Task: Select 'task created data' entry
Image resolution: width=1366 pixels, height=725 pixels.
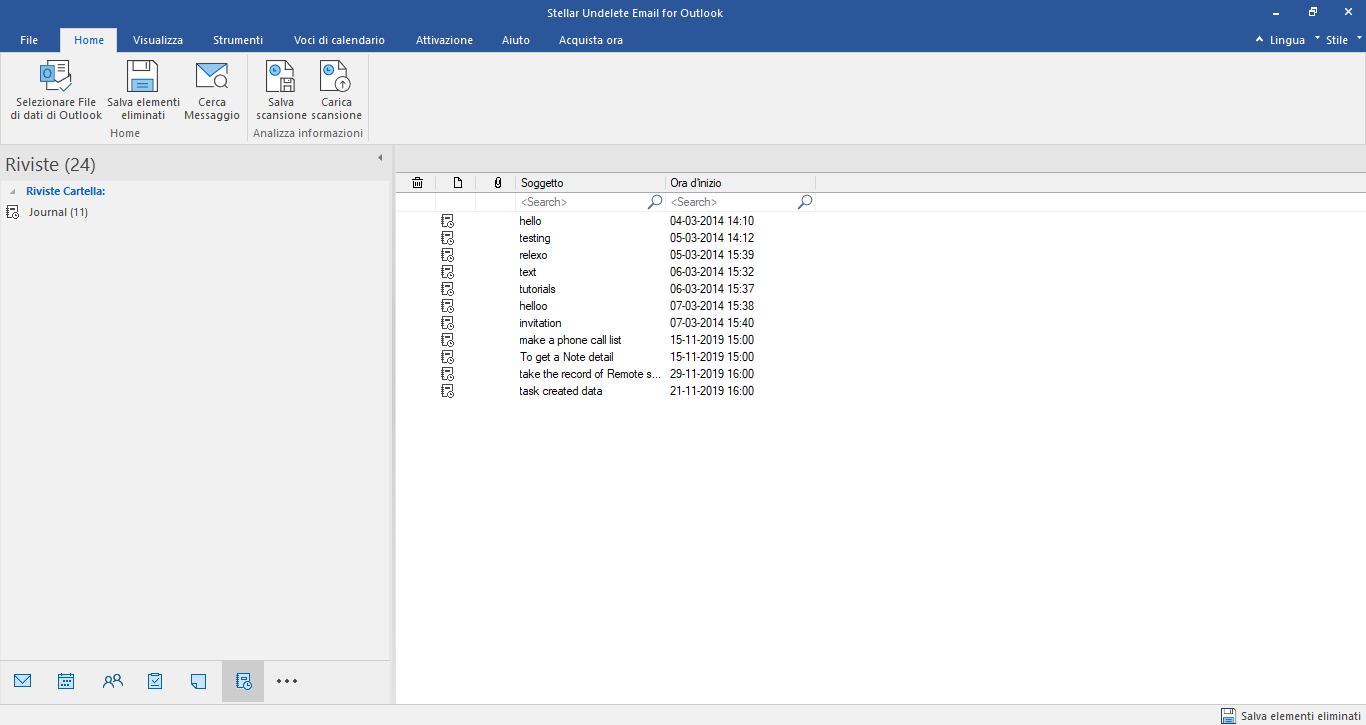Action: pos(561,391)
